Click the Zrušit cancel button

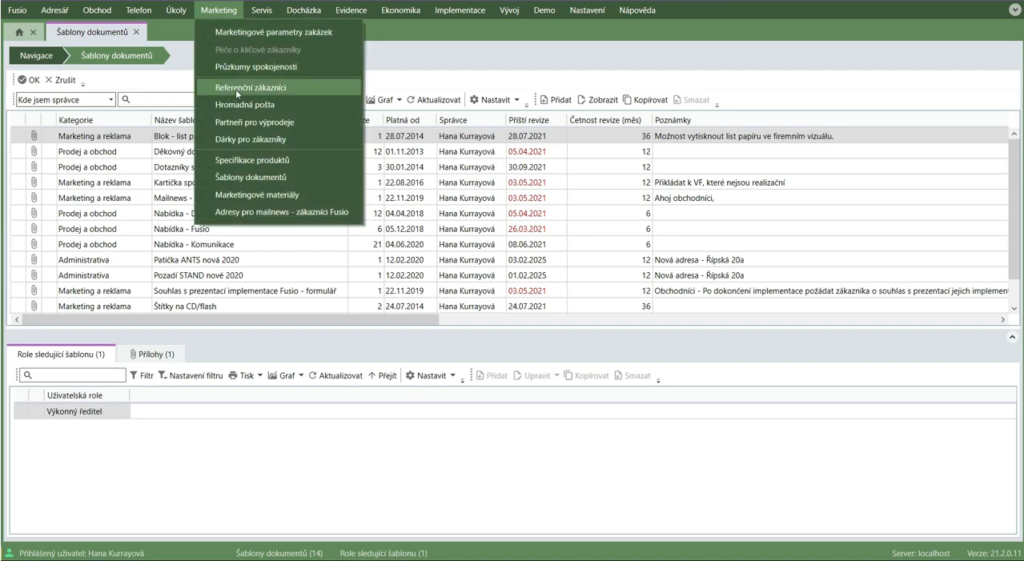tap(60, 80)
